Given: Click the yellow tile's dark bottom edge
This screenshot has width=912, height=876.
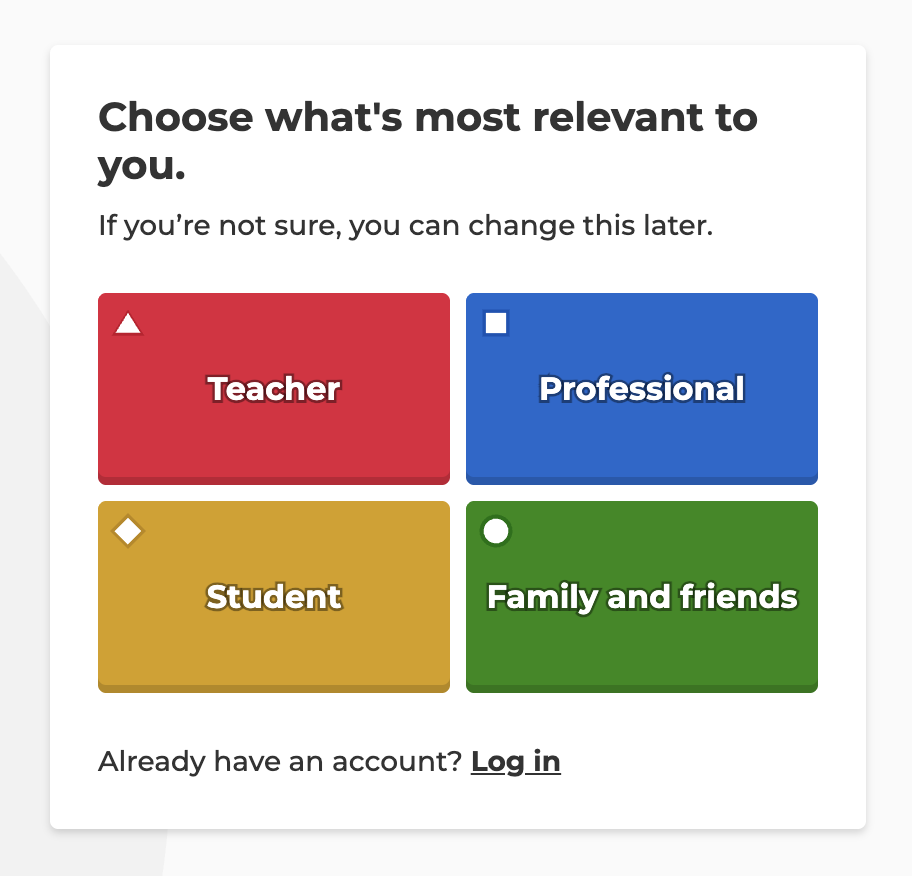Looking at the screenshot, I should click(274, 689).
